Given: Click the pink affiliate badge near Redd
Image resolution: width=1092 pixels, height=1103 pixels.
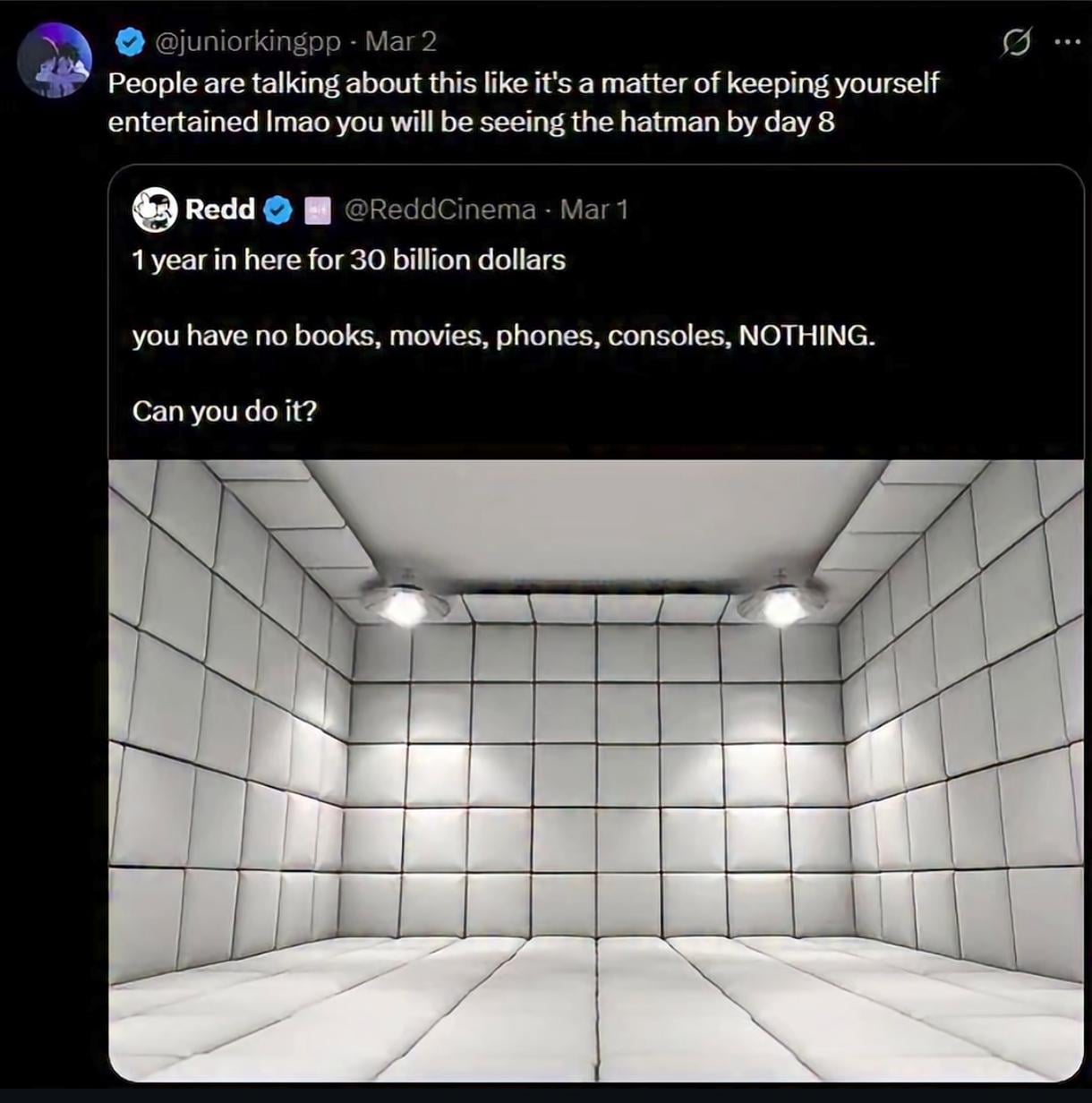Looking at the screenshot, I should [318, 210].
